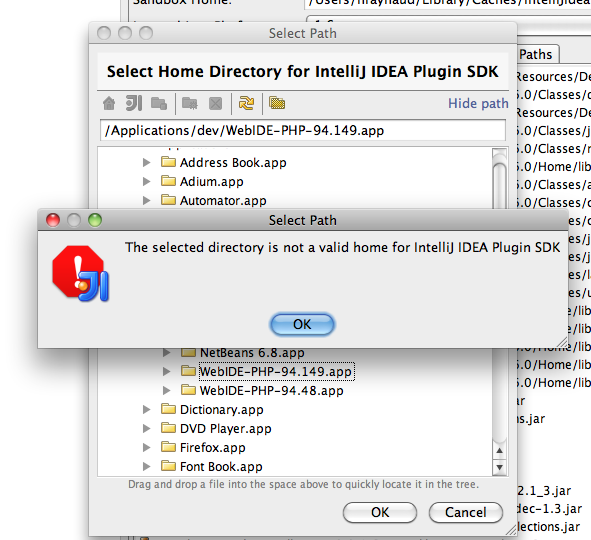Image resolution: width=591 pixels, height=540 pixels.
Task: Close the error dialog with red button
Action: (53, 220)
